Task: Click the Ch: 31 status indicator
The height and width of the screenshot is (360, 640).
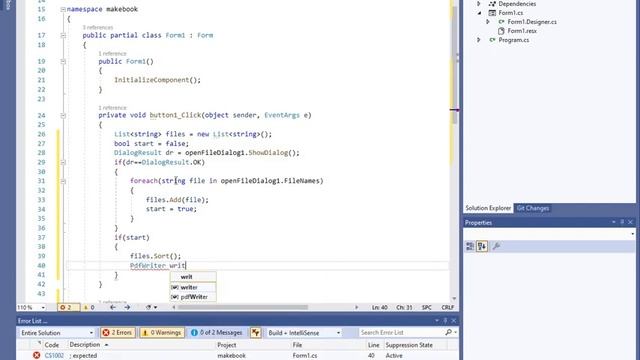Action: point(404,307)
